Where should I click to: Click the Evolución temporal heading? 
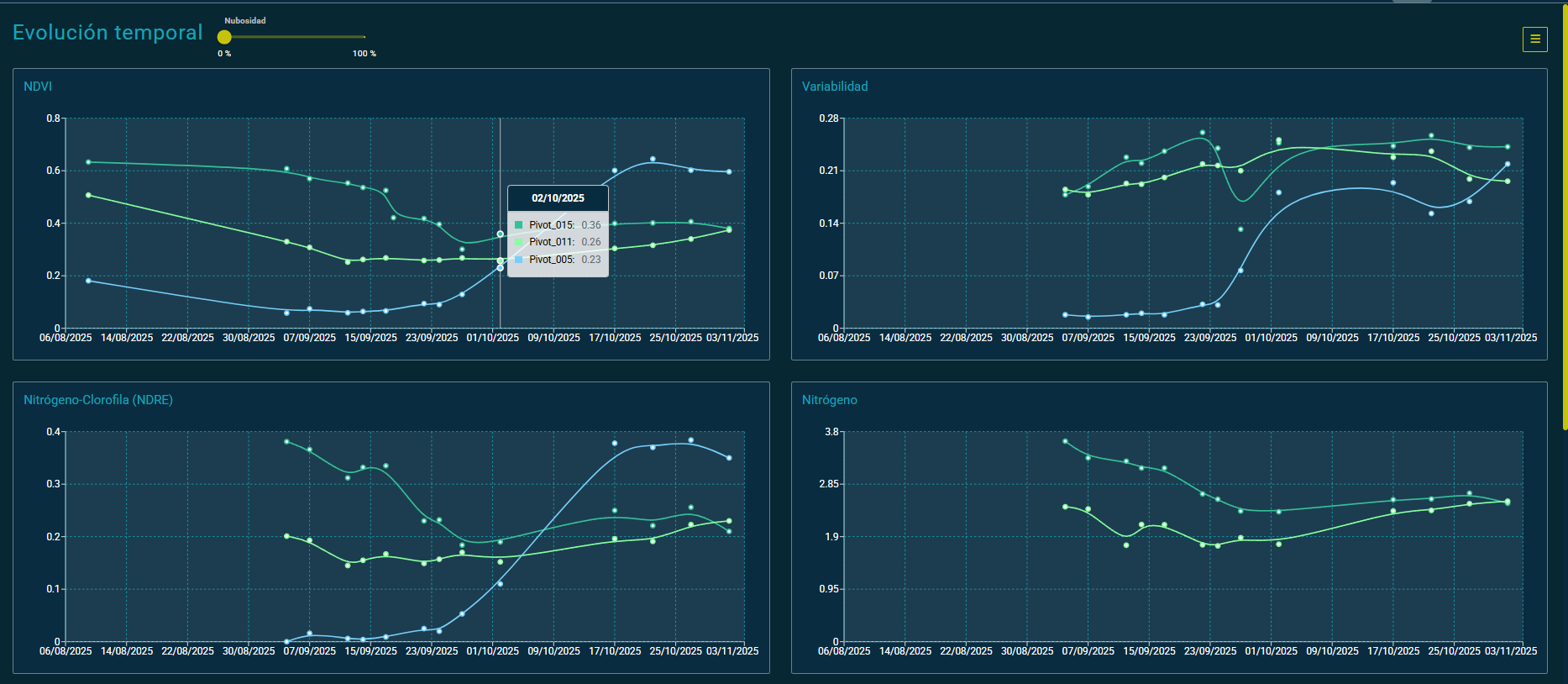pos(108,33)
